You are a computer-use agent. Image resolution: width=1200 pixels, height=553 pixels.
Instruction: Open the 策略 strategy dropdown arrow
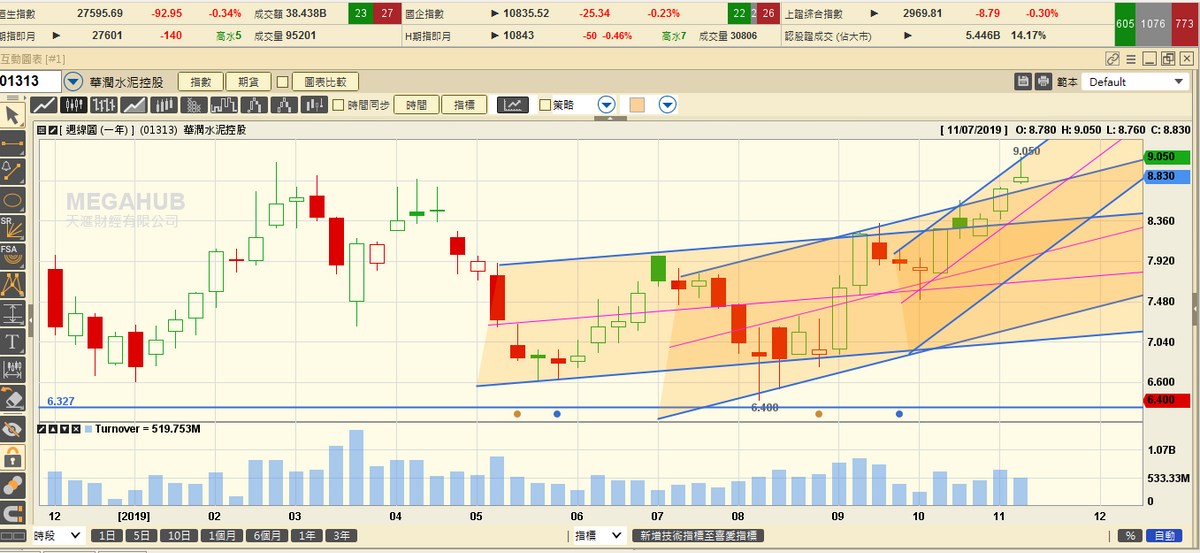point(607,104)
